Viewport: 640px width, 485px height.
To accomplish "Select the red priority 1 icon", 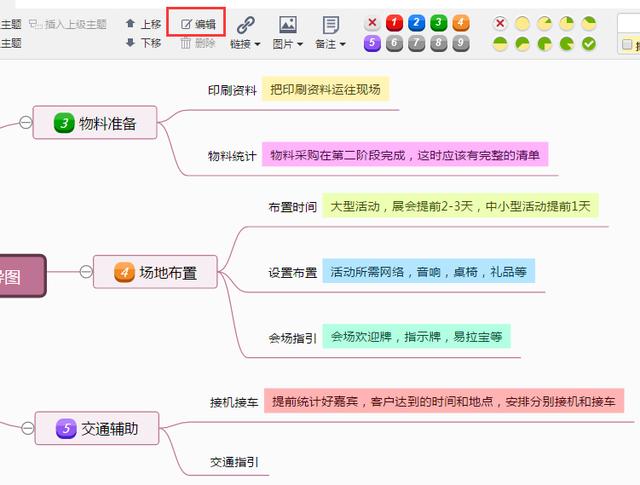I will [394, 23].
